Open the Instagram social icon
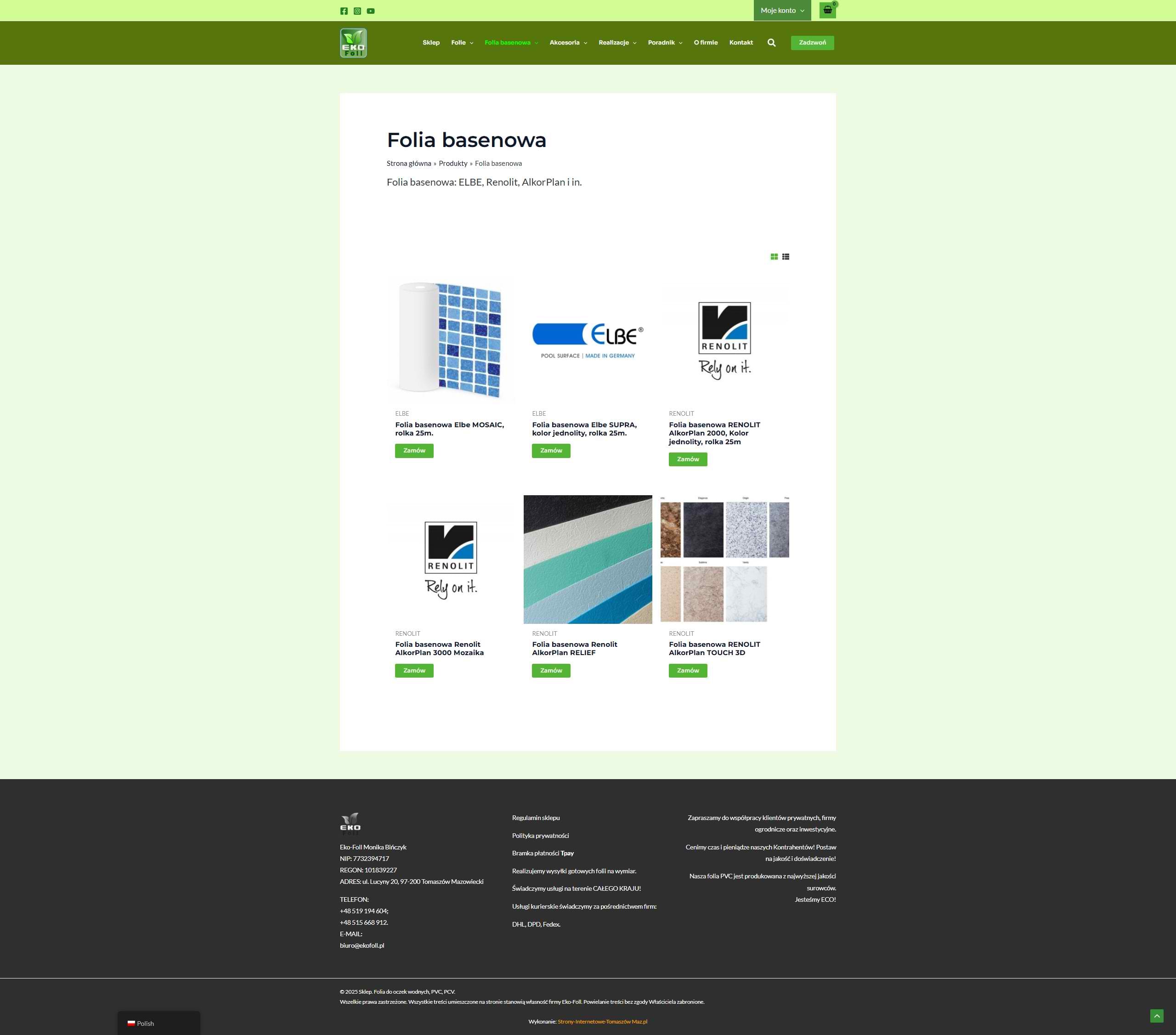 coord(357,11)
